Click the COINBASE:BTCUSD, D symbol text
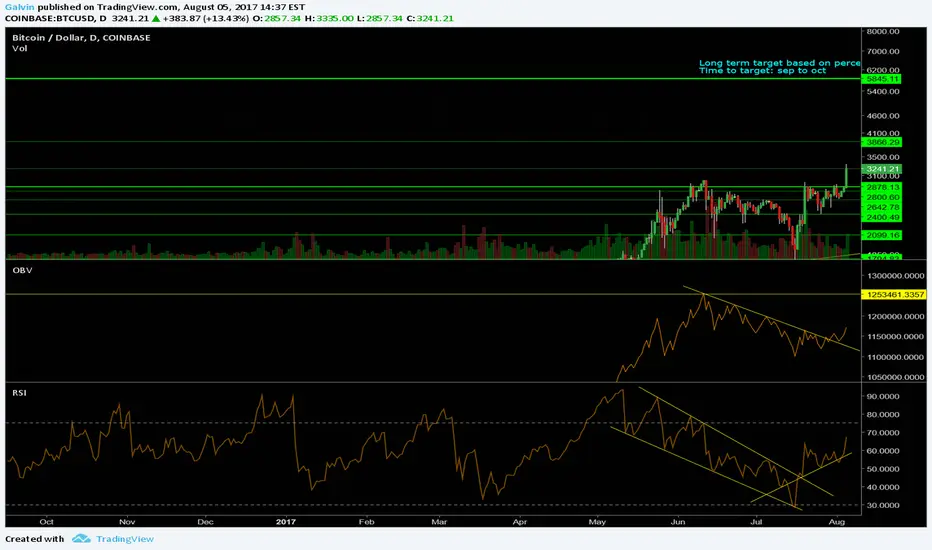 click(56, 18)
